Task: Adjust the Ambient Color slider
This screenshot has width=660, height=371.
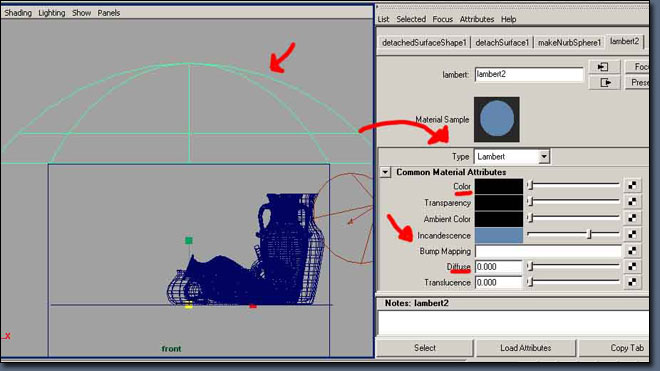Action: pos(573,217)
